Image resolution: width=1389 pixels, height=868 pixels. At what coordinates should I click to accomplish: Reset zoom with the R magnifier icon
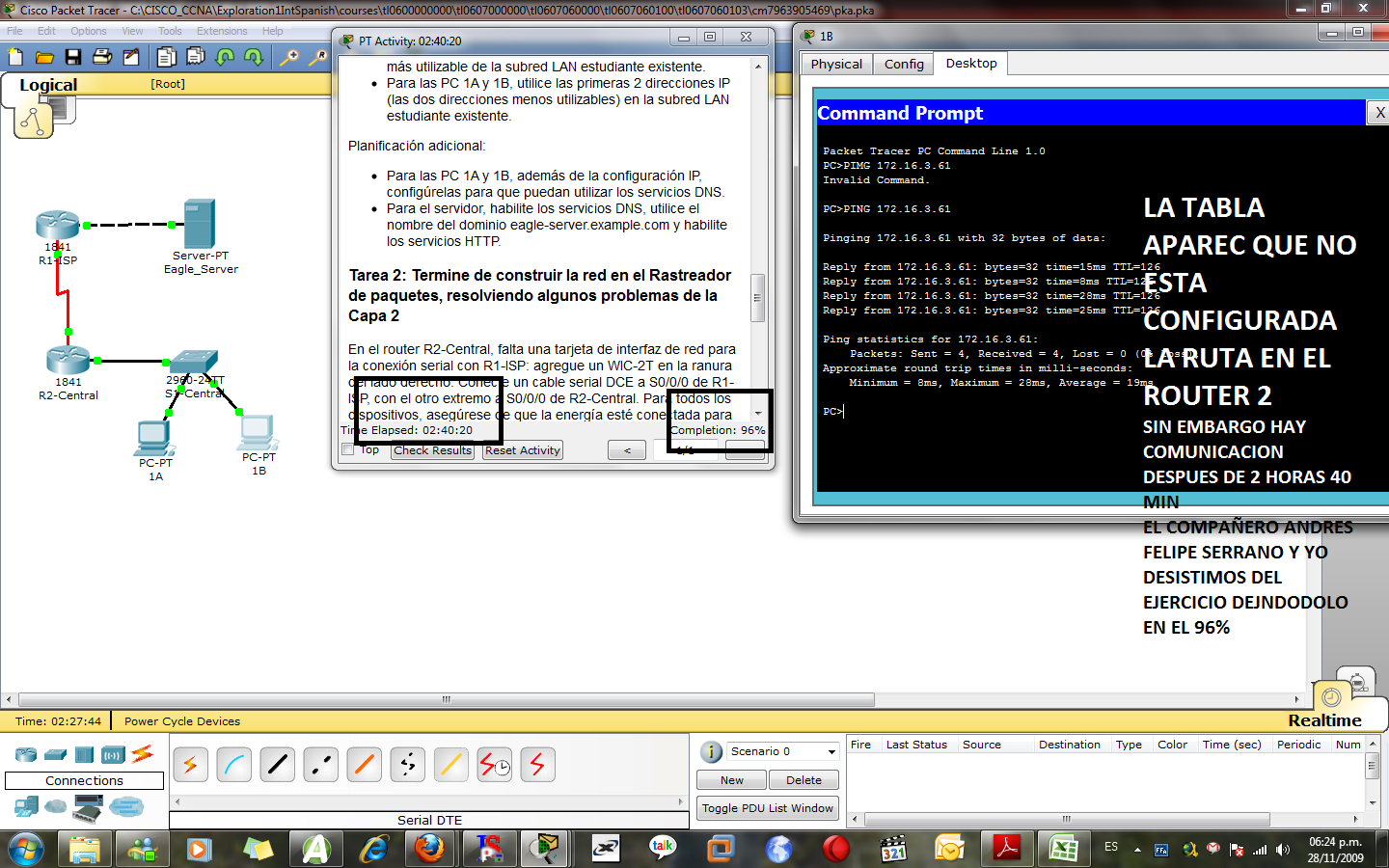[317, 58]
